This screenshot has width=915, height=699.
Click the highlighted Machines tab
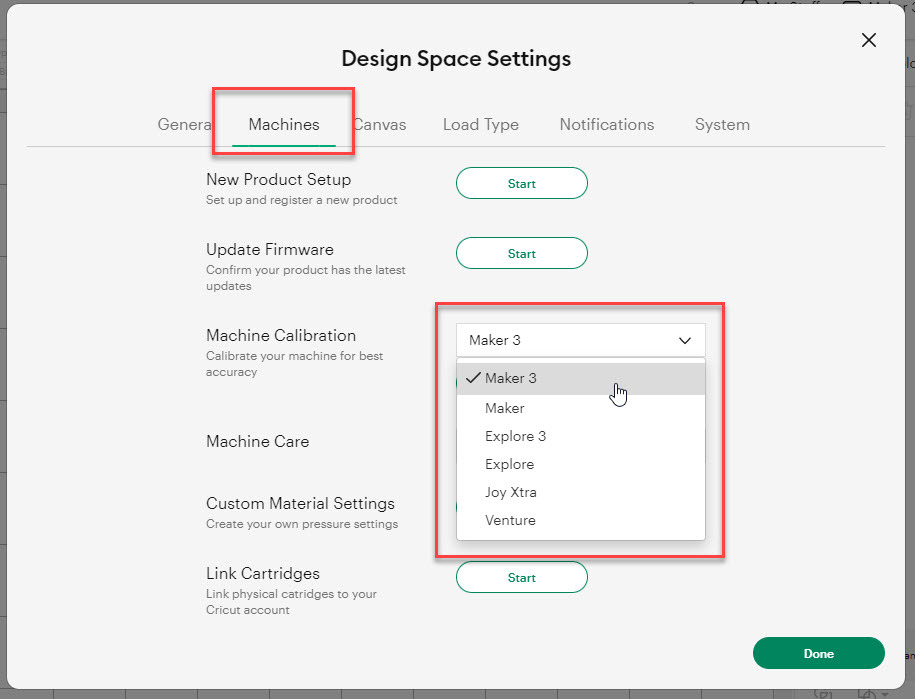point(283,124)
